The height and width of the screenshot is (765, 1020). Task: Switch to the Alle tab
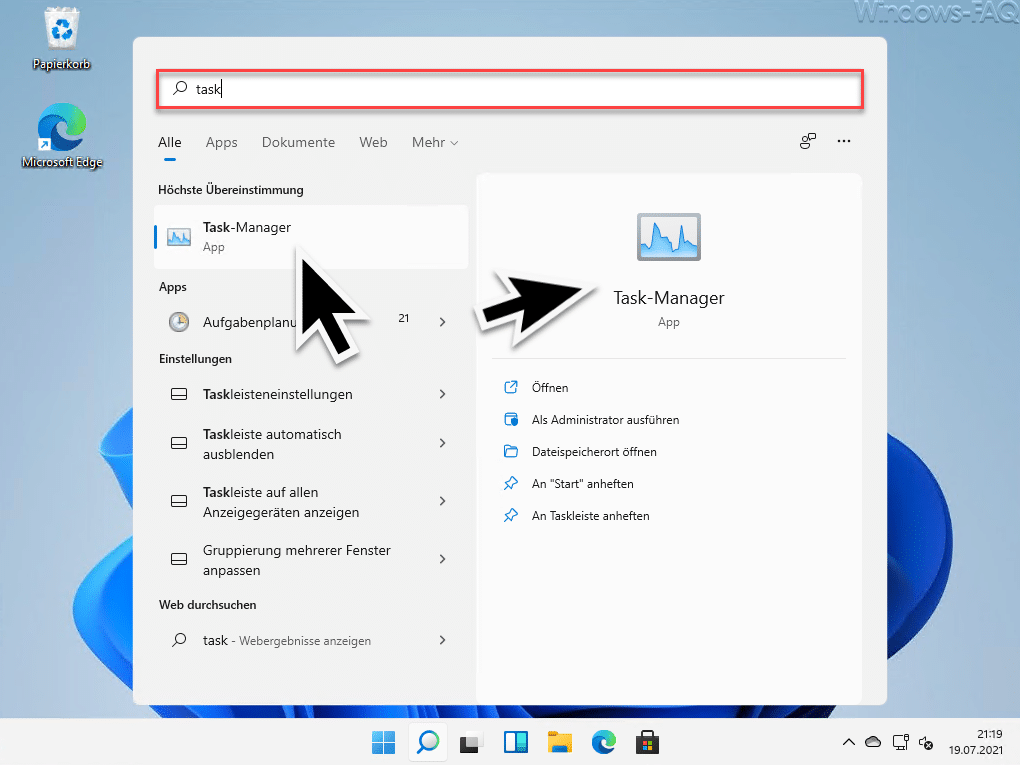click(170, 142)
